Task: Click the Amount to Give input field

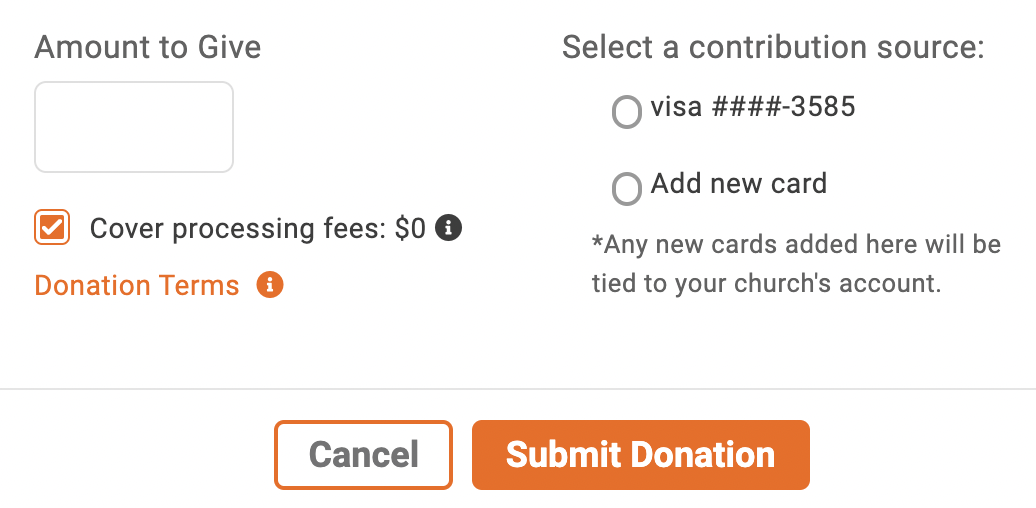Action: point(134,127)
